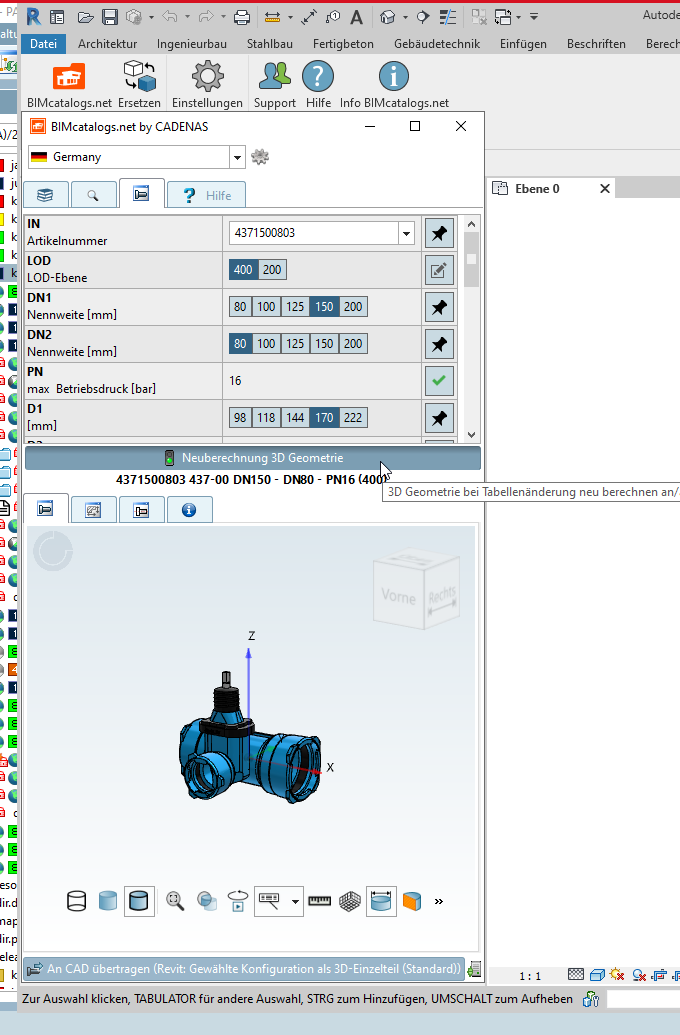Open selection mode dropdown in viewer toolbar
This screenshot has width=680, height=1035.
[x=295, y=901]
